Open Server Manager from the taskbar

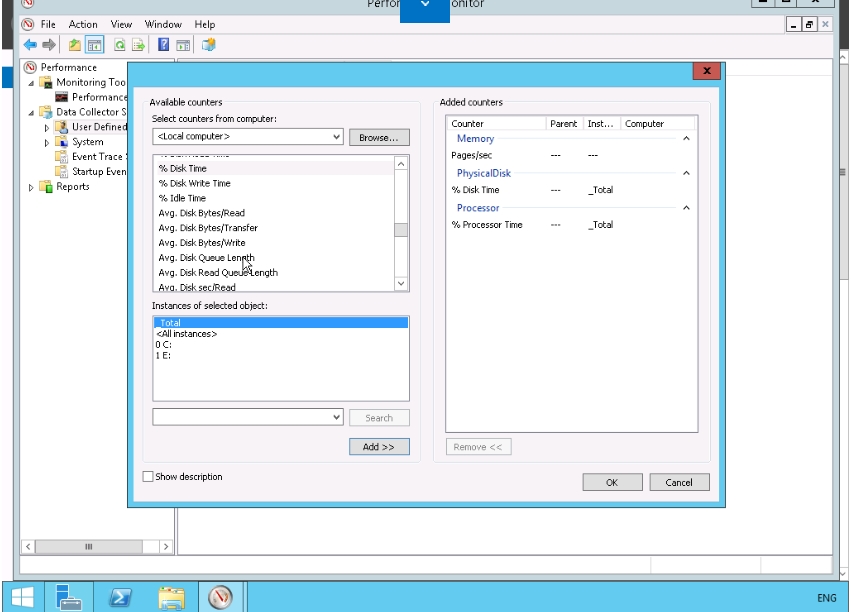click(x=69, y=597)
